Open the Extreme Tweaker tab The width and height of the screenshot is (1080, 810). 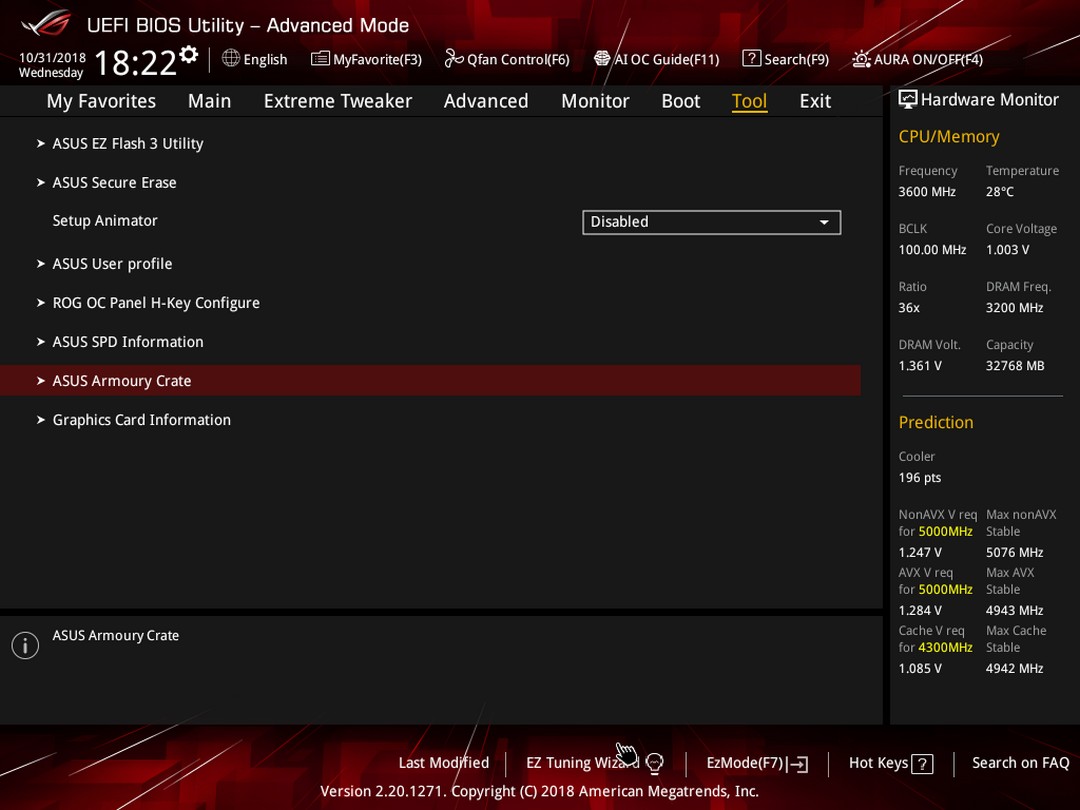tap(338, 101)
